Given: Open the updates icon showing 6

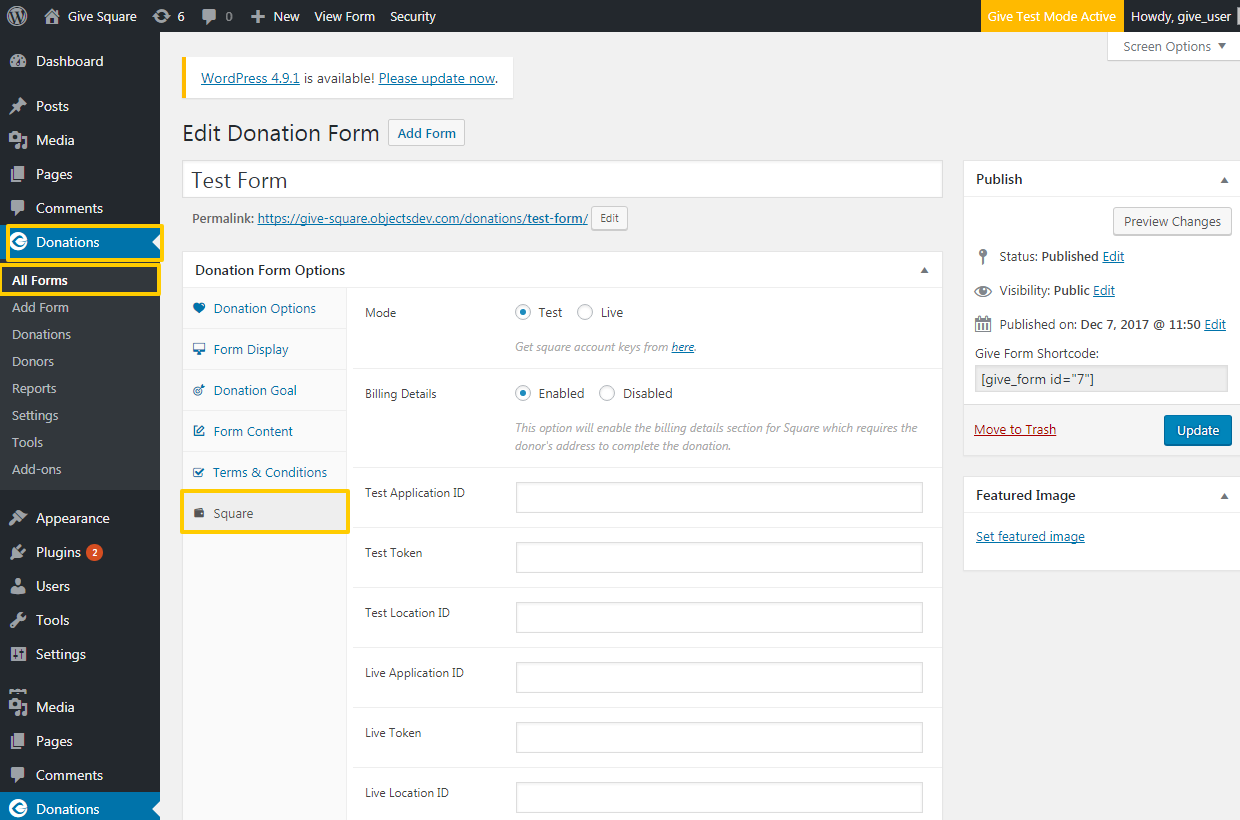Looking at the screenshot, I should (161, 16).
